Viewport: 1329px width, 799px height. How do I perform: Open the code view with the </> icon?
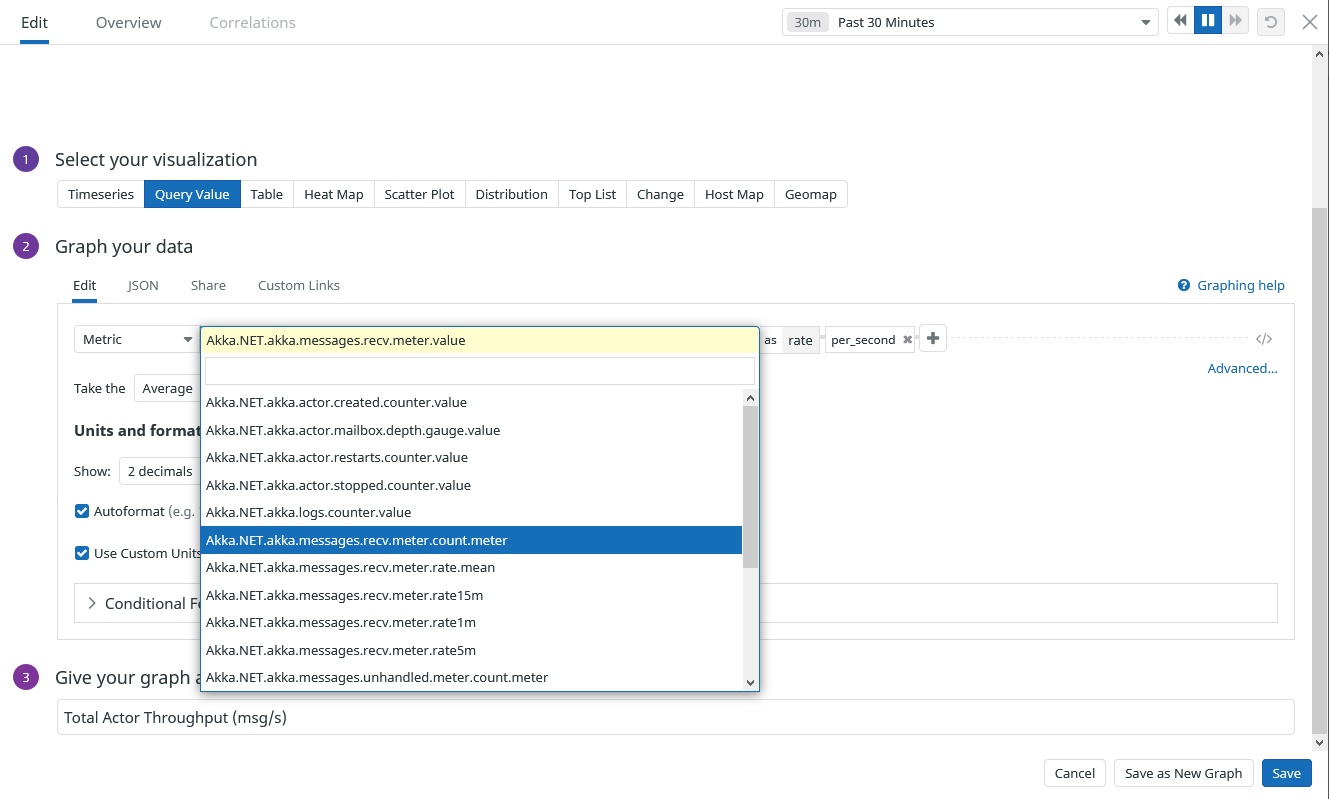pyautogui.click(x=1263, y=338)
